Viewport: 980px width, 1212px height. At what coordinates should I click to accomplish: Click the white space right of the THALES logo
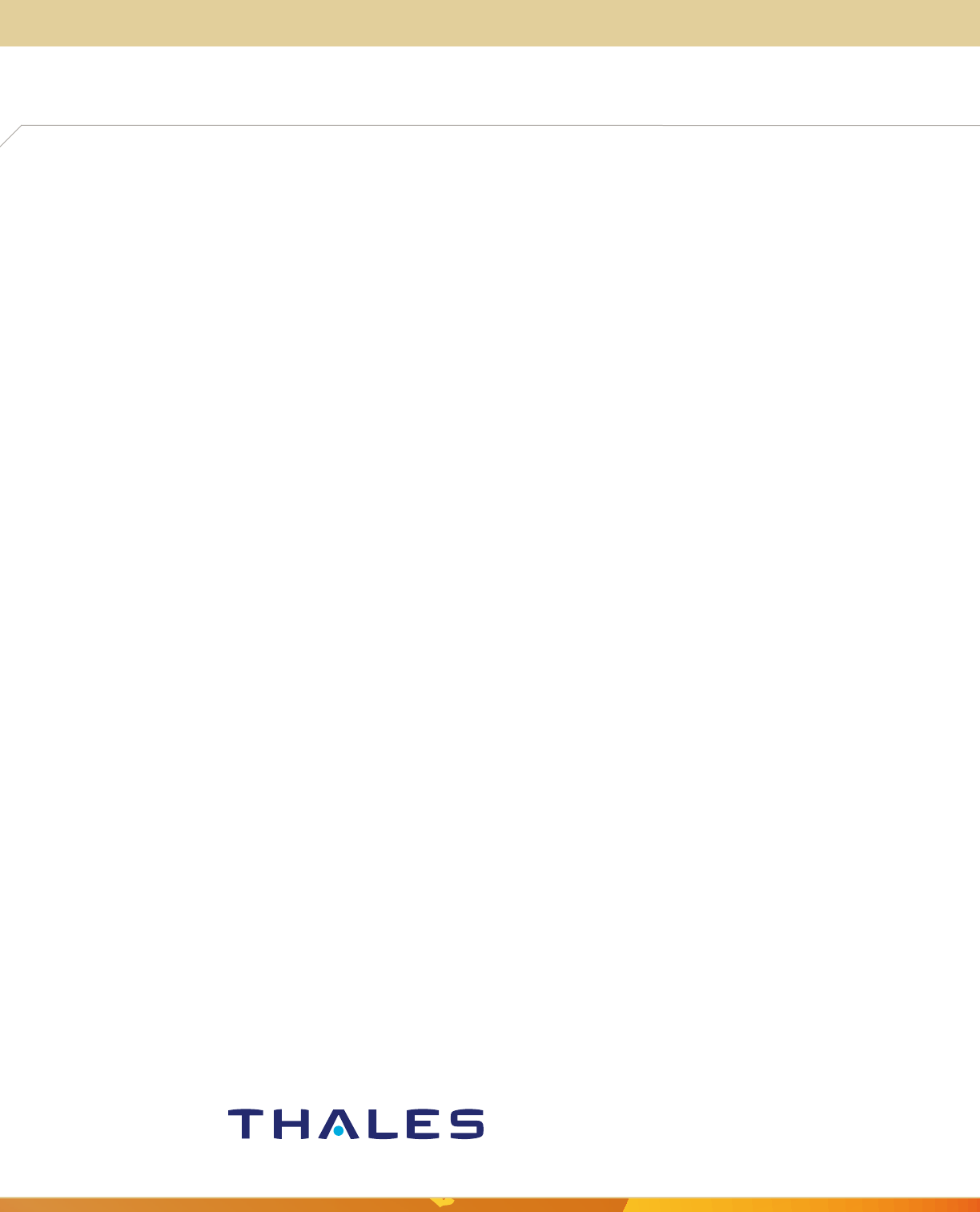721,1124
